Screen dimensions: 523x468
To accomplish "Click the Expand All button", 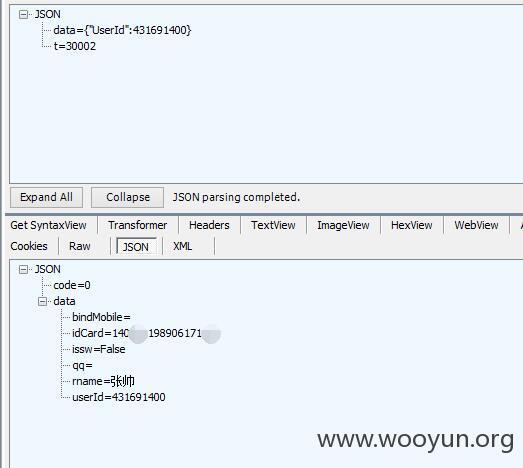I will tap(46, 197).
